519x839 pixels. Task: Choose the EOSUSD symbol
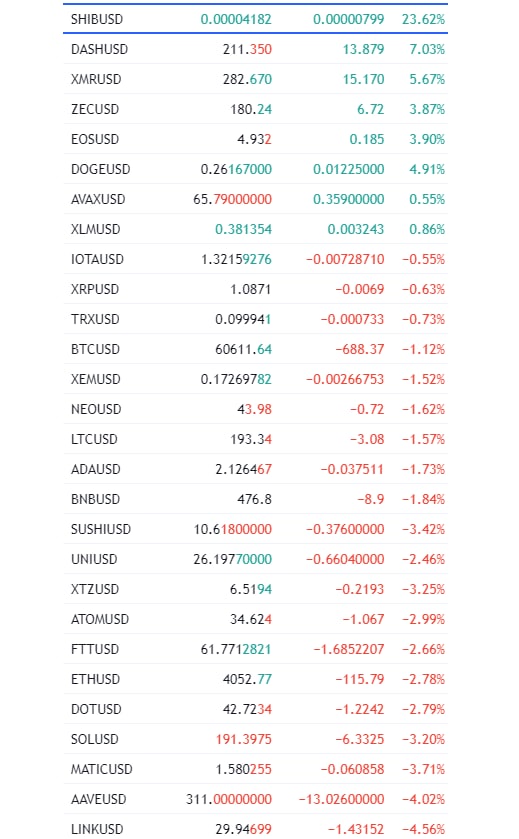95,139
